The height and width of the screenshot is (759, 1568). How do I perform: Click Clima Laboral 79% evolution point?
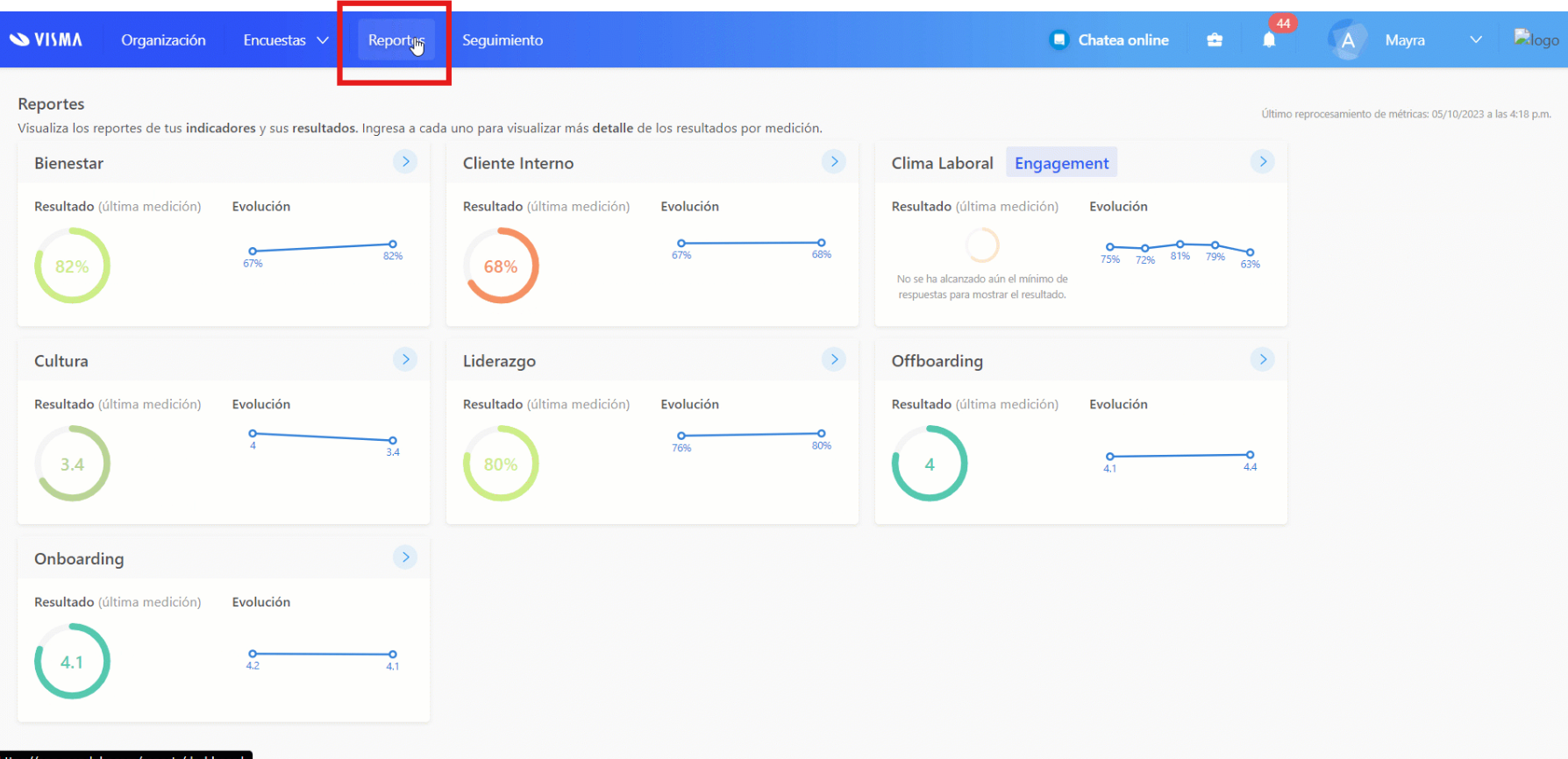(1215, 245)
